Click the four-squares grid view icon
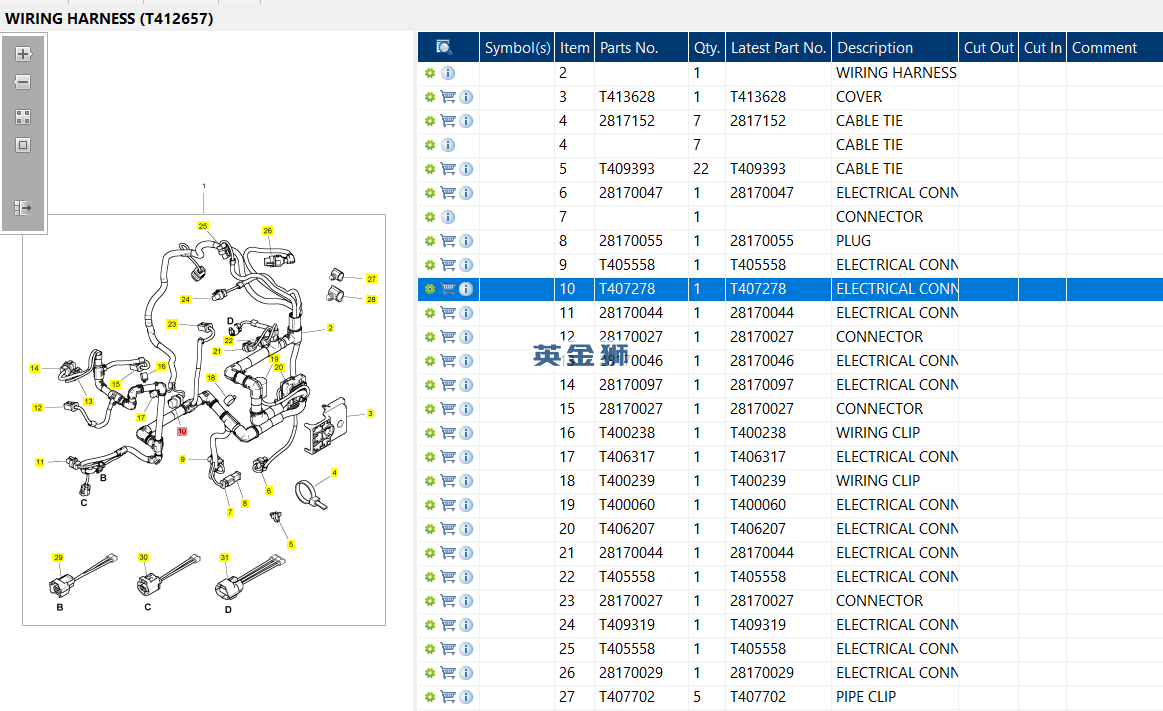This screenshot has height=711, width=1163. (x=23, y=117)
